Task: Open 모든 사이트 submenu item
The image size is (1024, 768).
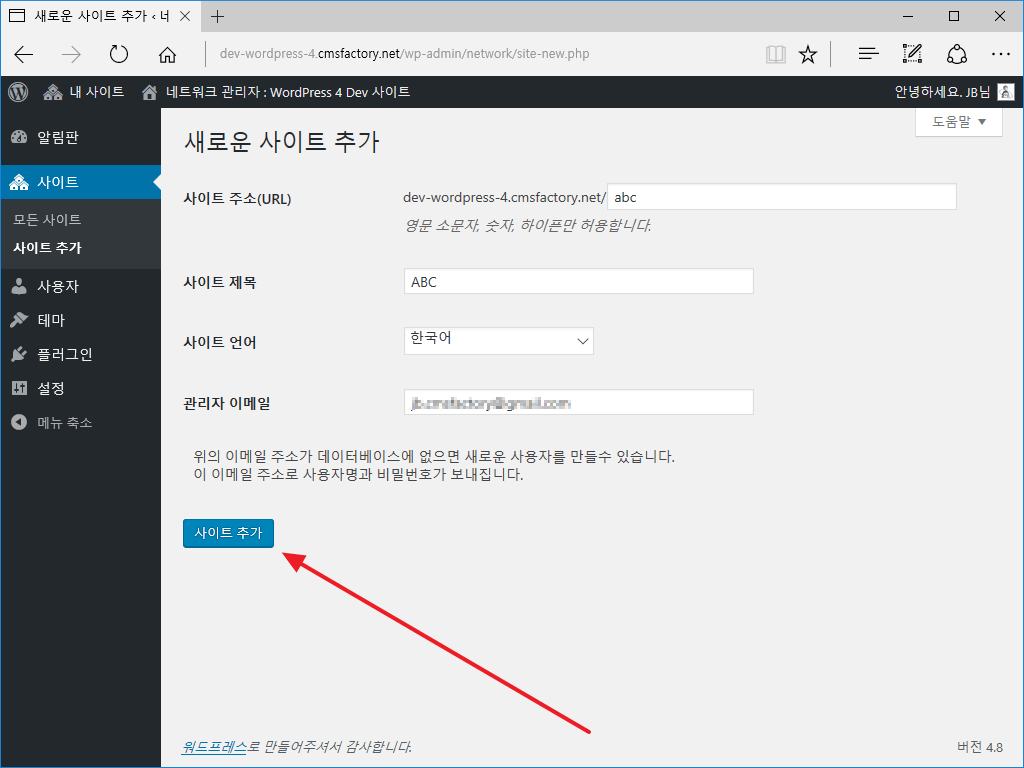Action: (47, 219)
